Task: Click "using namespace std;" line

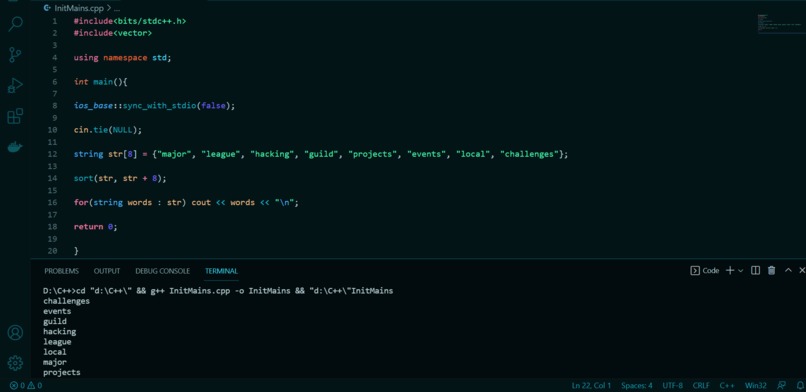Action: 122,58
